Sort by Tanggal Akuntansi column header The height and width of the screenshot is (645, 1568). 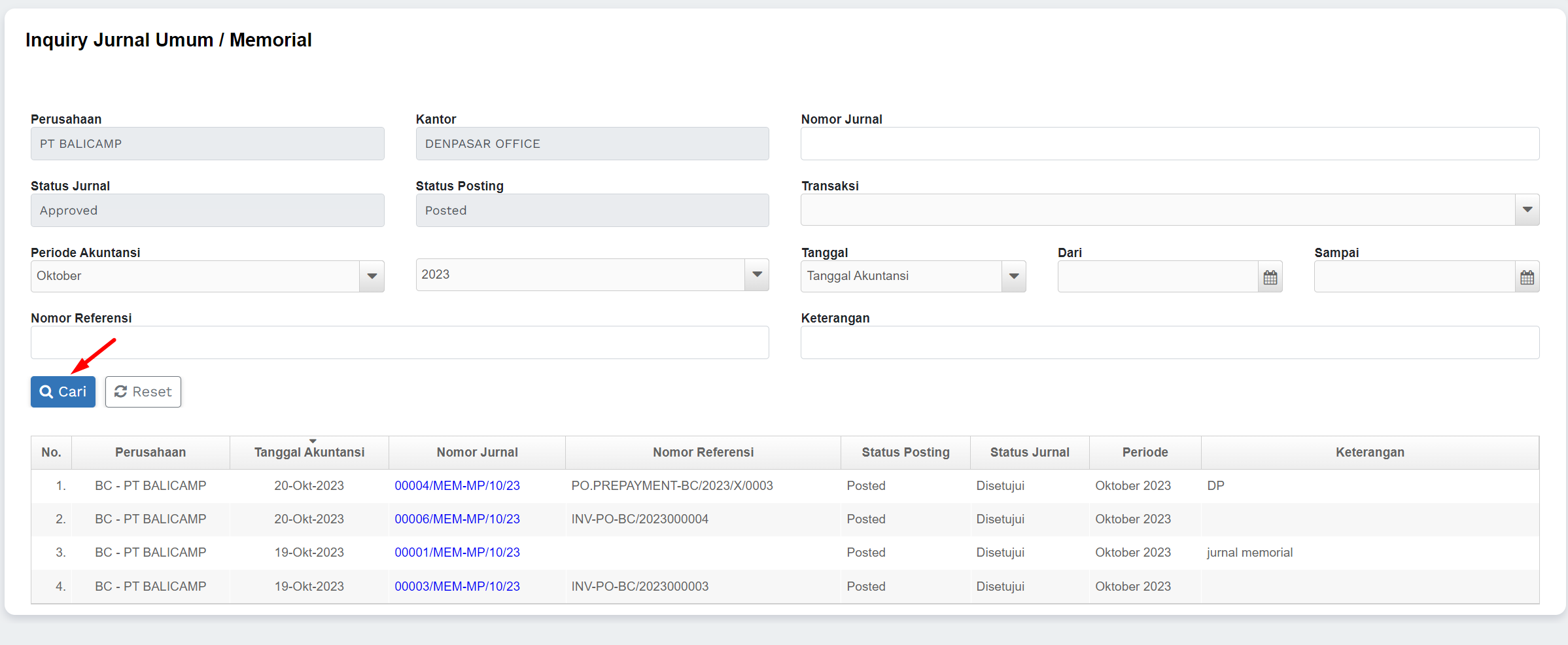(x=309, y=453)
